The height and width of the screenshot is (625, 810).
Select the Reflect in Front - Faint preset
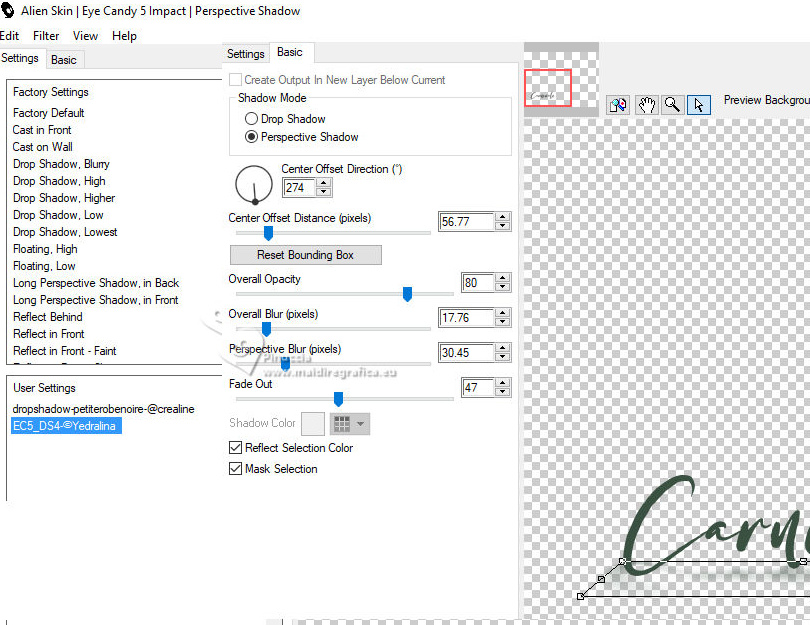(x=65, y=351)
